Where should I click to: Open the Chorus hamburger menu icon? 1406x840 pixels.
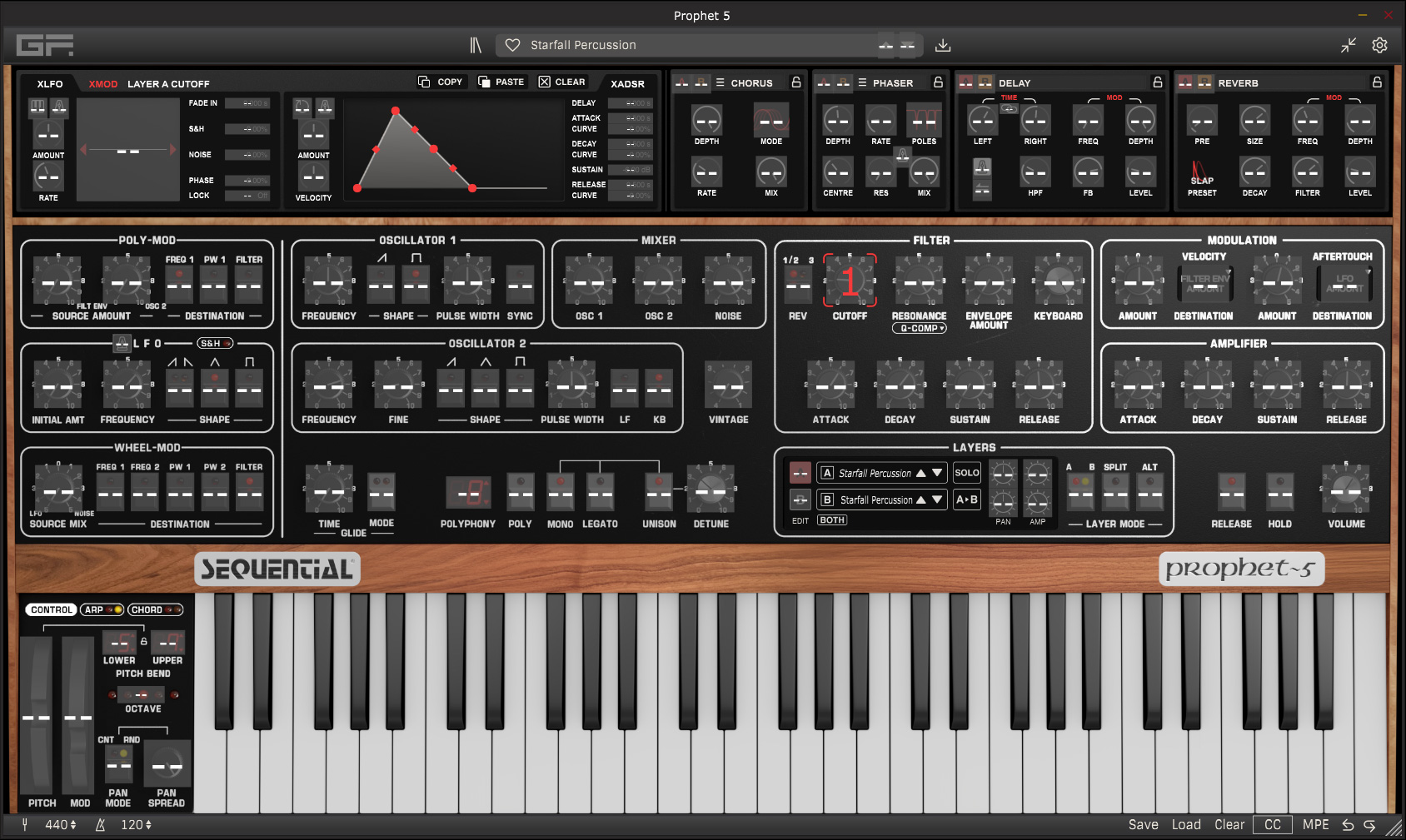pyautogui.click(x=720, y=82)
